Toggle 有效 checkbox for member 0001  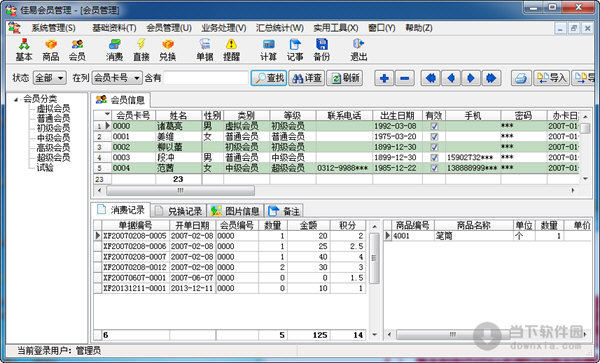click(x=434, y=137)
